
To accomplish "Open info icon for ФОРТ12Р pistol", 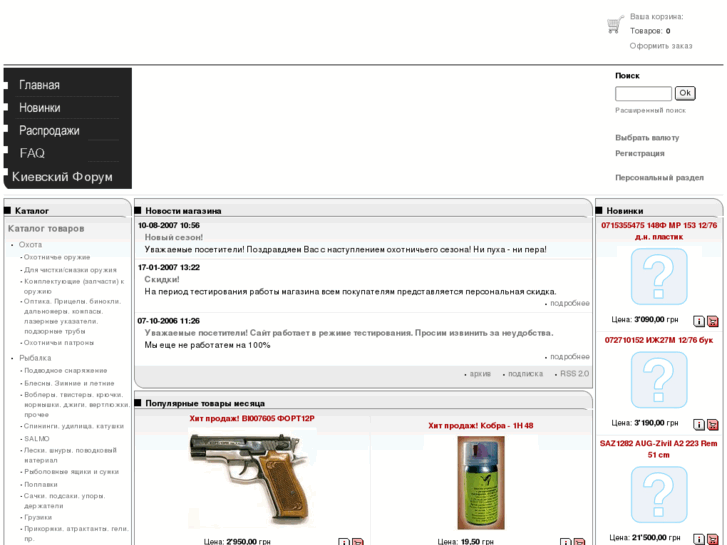I will (x=344, y=542).
